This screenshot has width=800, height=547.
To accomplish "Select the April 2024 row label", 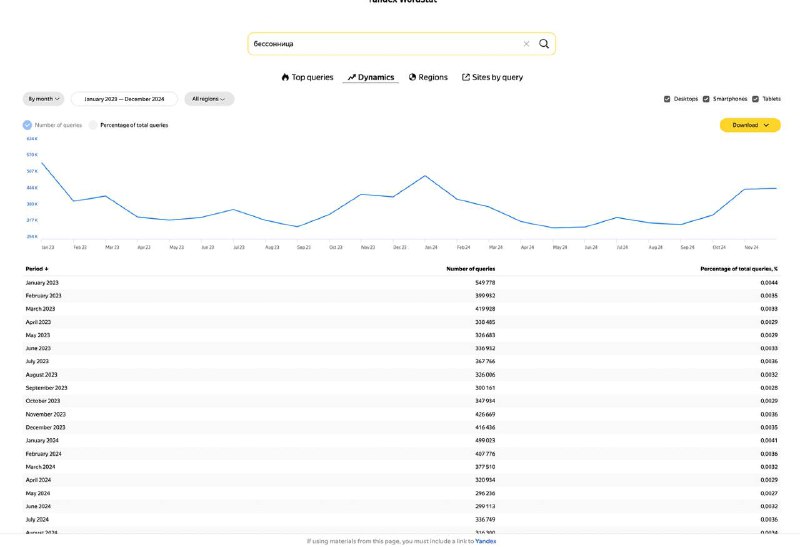I will (38, 480).
